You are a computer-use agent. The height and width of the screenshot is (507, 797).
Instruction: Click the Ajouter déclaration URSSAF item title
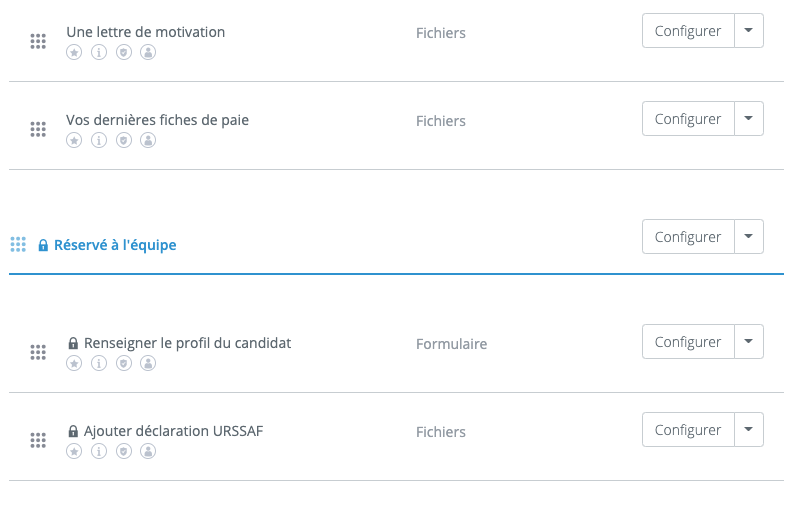[173, 431]
